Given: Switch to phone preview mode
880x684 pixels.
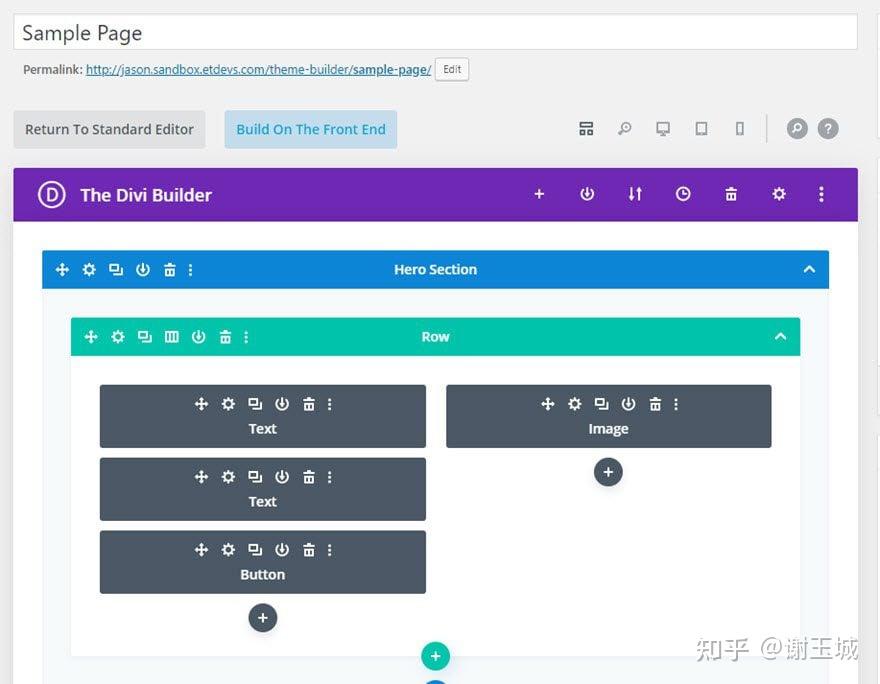Looking at the screenshot, I should point(740,129).
